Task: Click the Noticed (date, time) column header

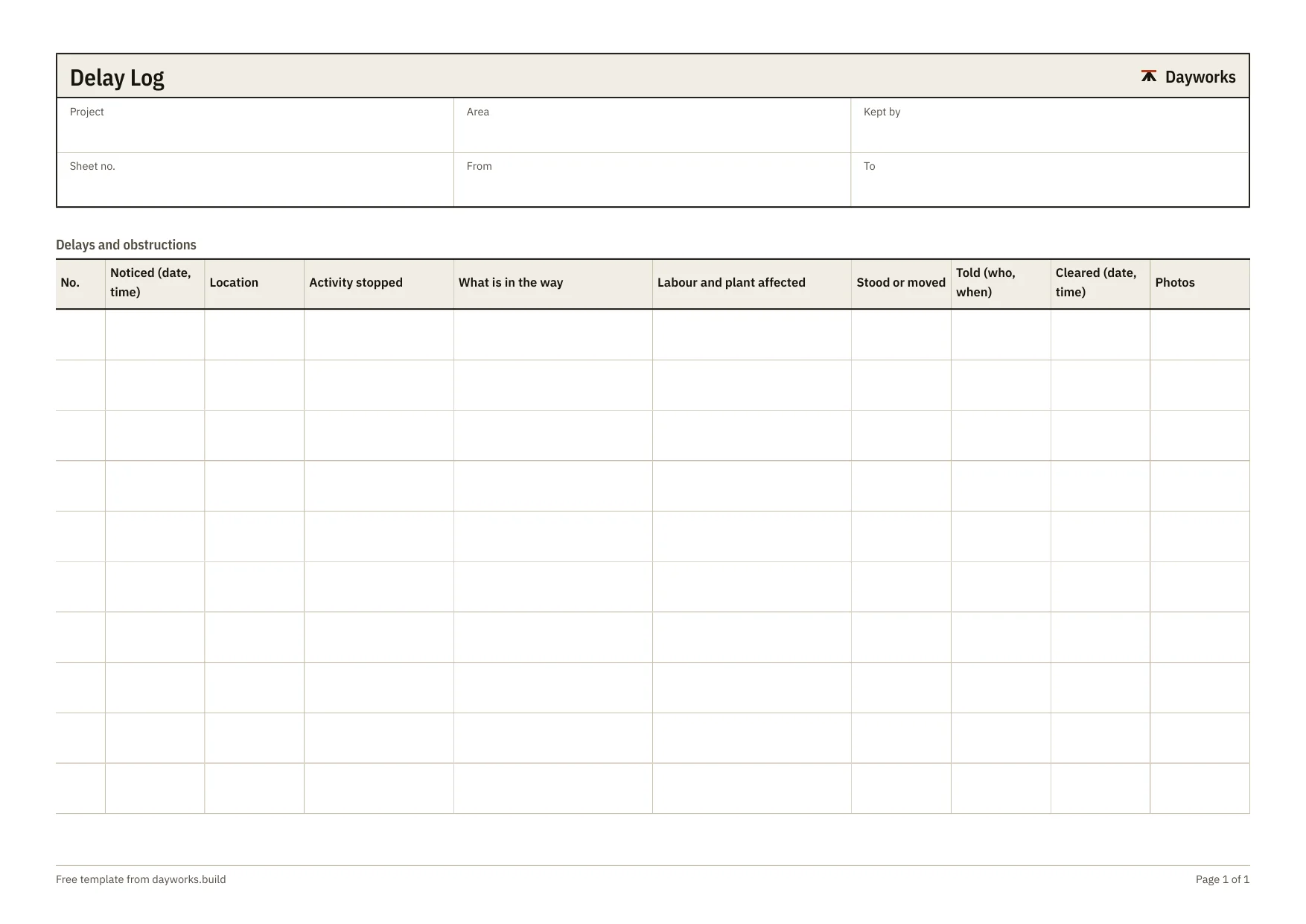Action: [x=155, y=284]
